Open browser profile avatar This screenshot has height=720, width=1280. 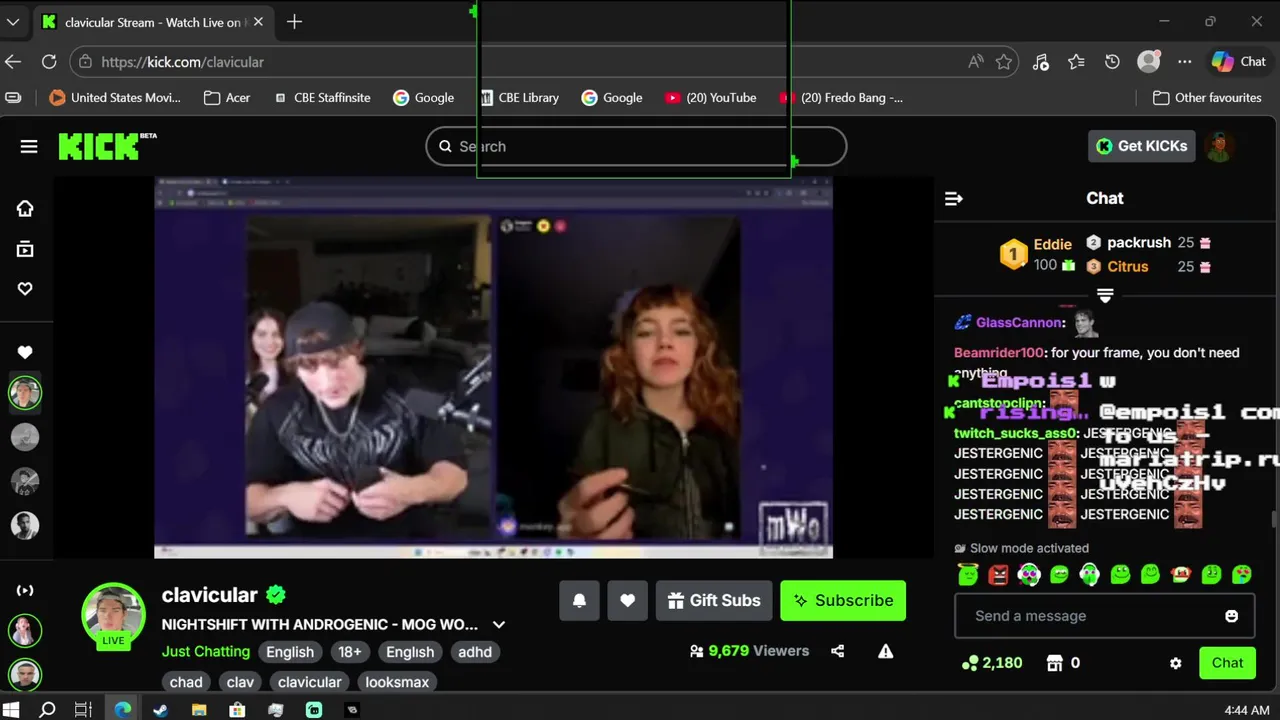click(1149, 62)
